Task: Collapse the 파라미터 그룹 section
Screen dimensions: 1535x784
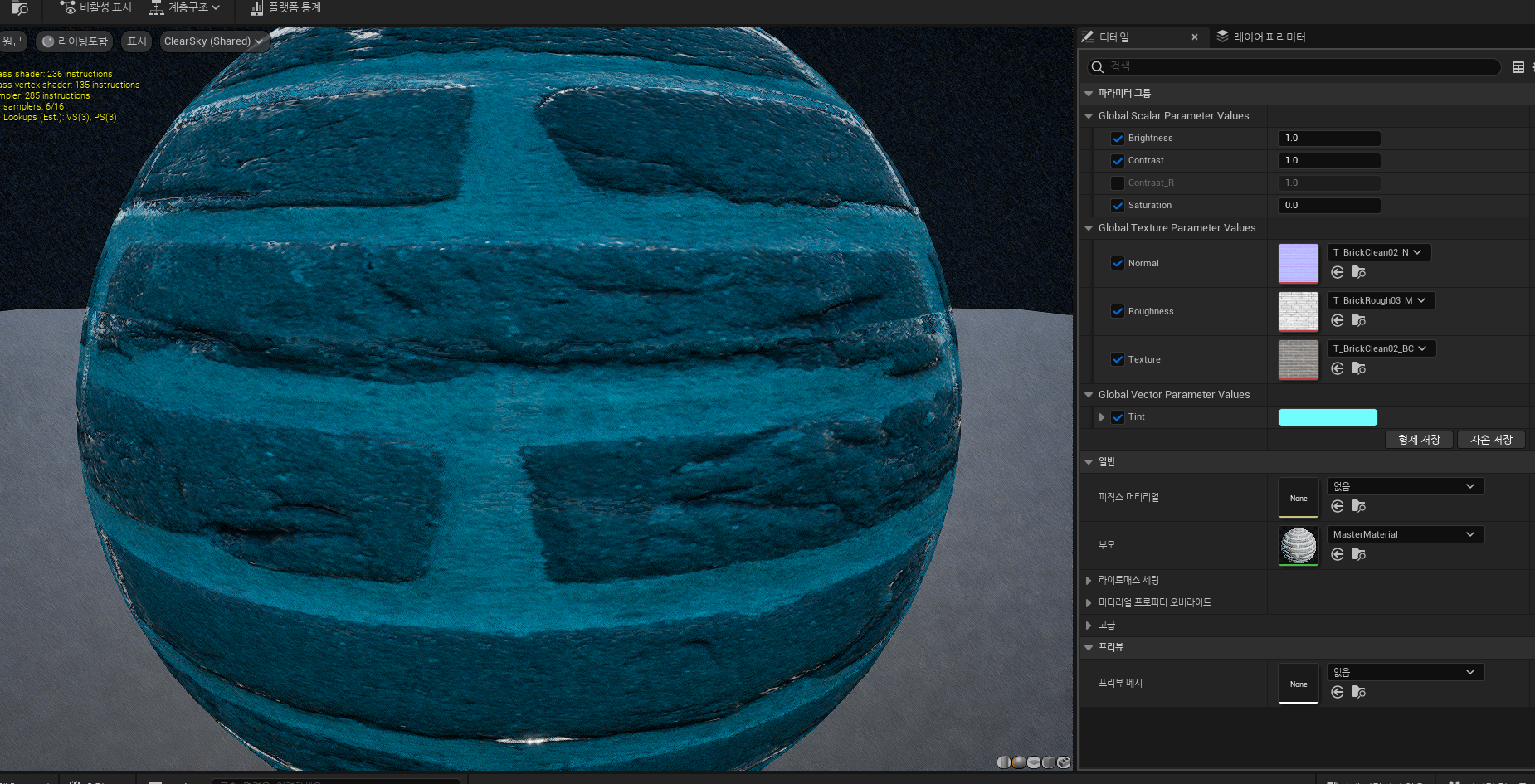Action: pos(1089,94)
